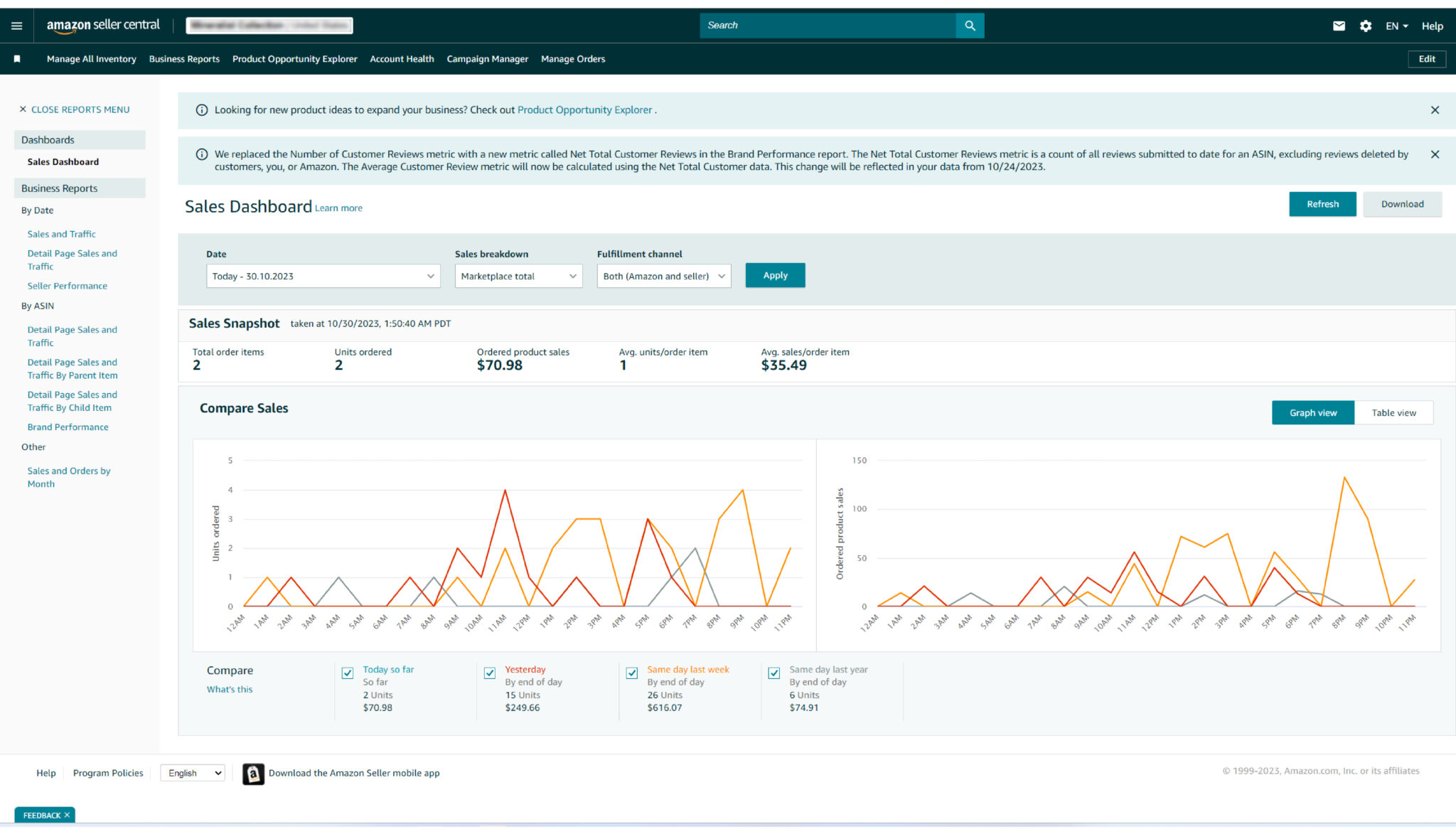
Task: Open the Date dropdown
Action: point(323,276)
